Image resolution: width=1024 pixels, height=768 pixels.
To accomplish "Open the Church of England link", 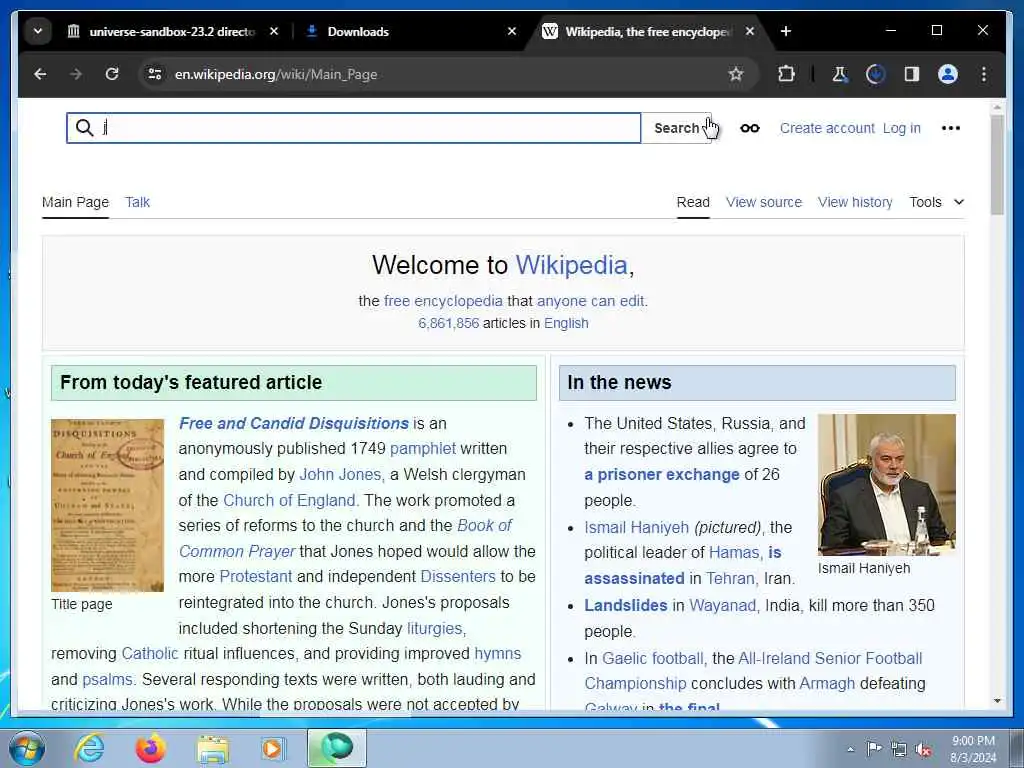I will tap(289, 500).
